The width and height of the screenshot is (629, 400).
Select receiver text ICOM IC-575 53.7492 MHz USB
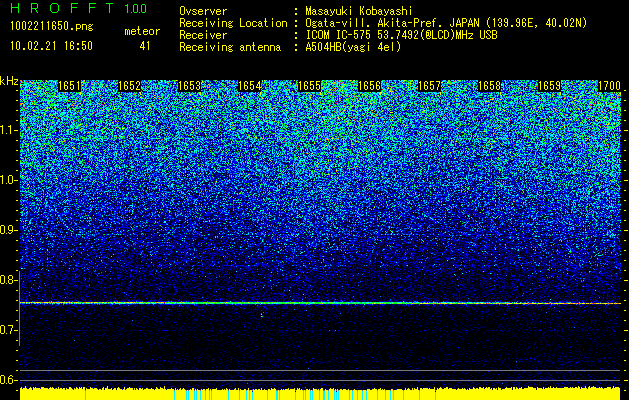402,35
